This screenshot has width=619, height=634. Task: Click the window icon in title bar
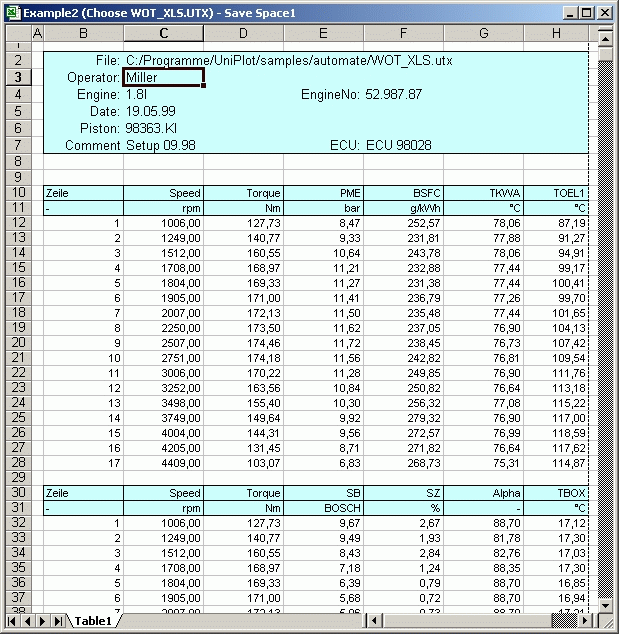click(11, 12)
